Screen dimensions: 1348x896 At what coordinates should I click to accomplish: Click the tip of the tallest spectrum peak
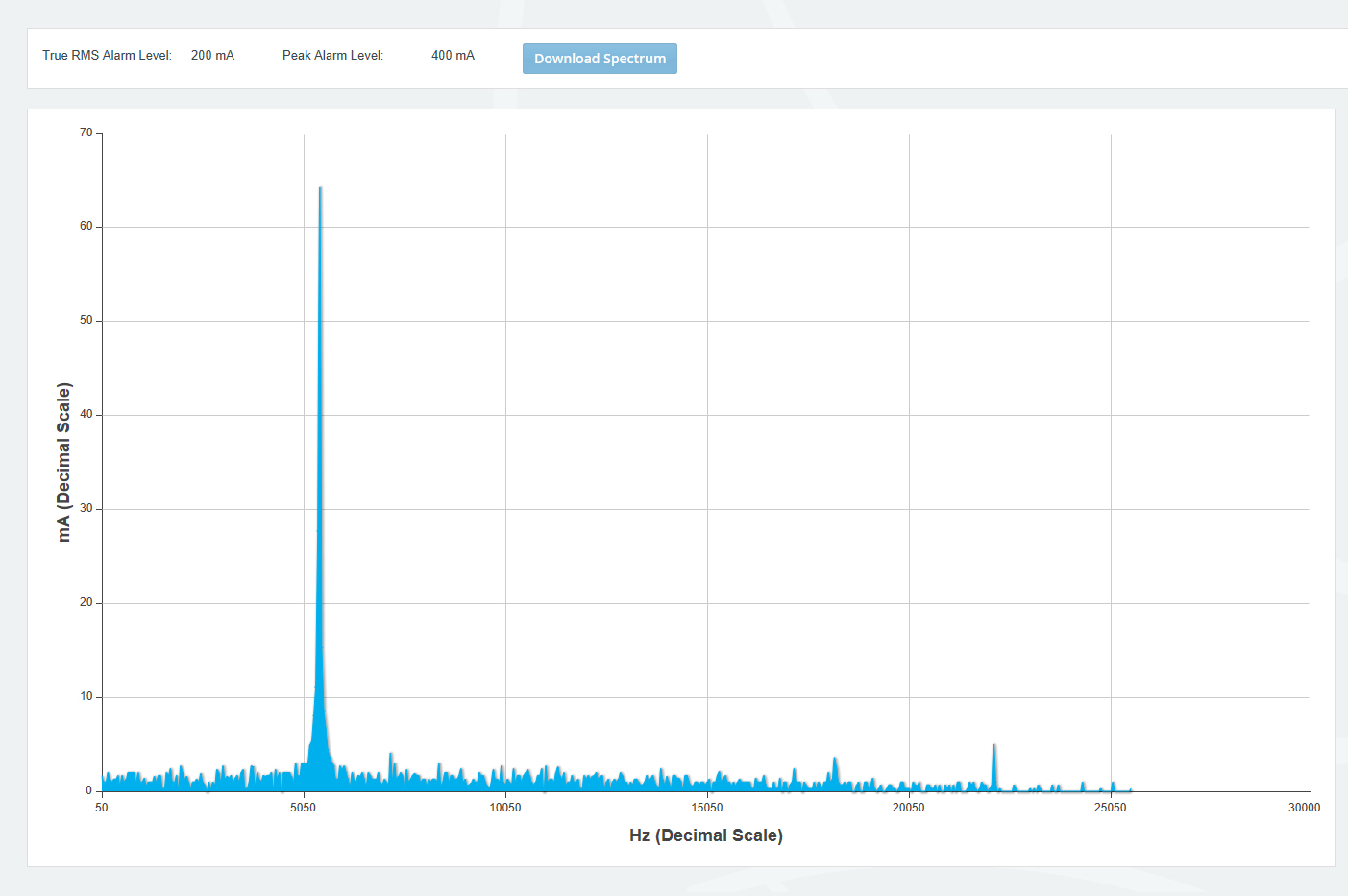tap(320, 189)
